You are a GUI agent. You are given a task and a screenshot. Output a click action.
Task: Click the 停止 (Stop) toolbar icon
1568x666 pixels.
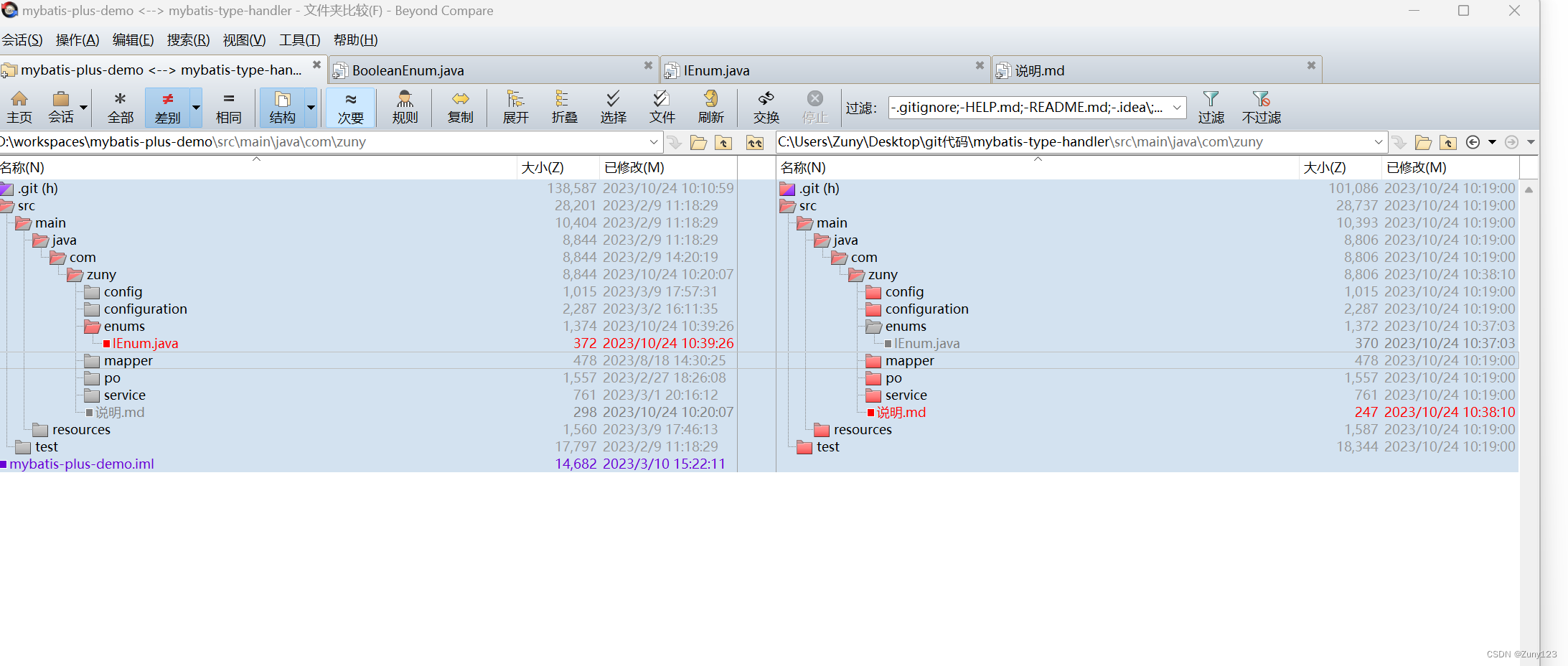pyautogui.click(x=814, y=108)
